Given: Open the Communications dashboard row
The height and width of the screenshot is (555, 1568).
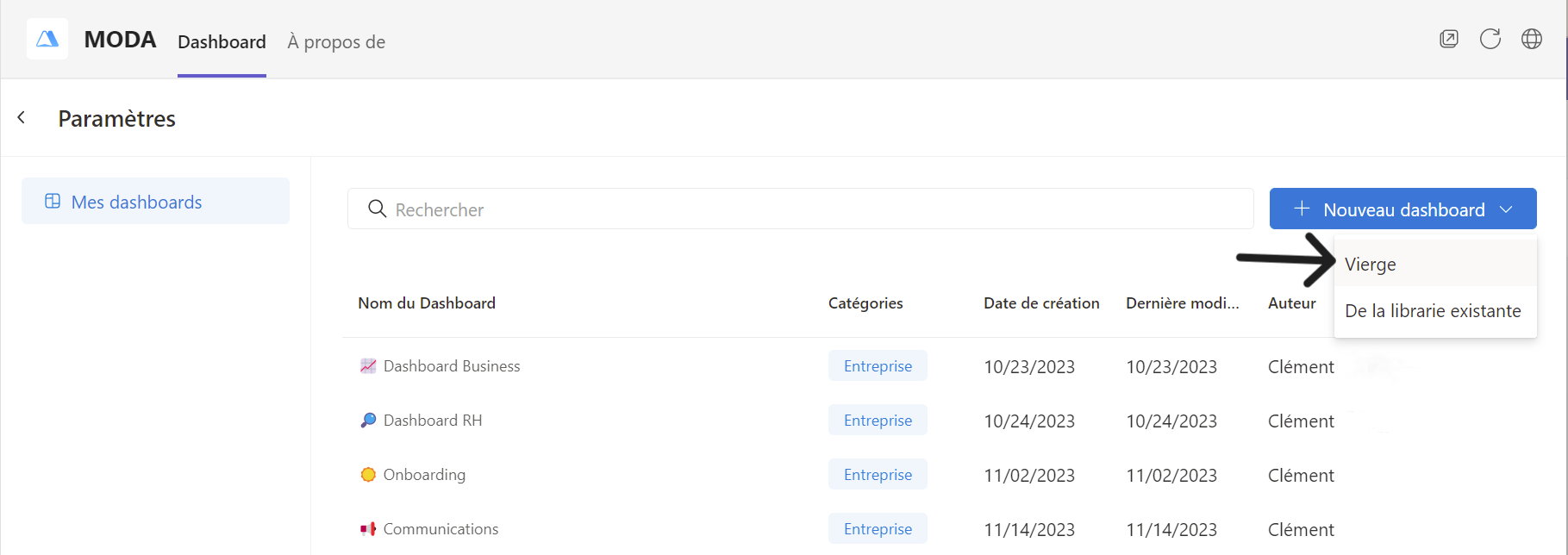Looking at the screenshot, I should point(940,528).
